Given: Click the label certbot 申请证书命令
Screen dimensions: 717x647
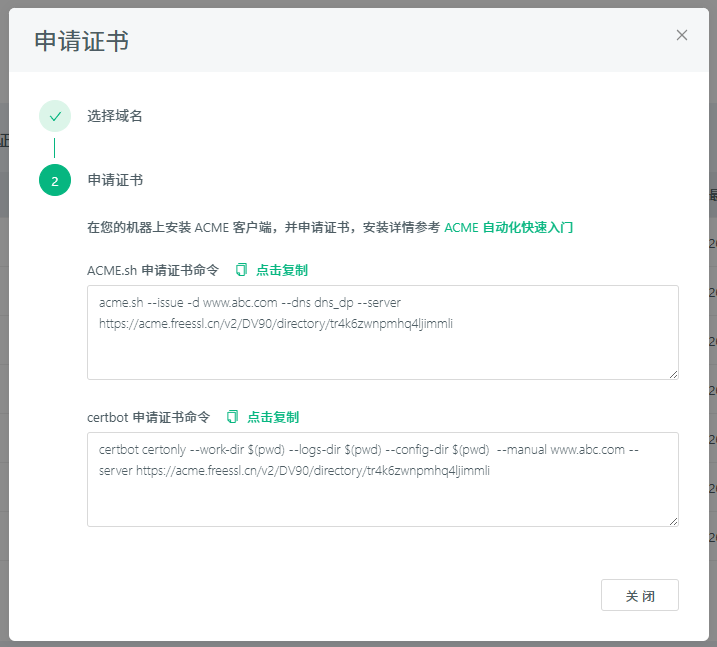Looking at the screenshot, I should [149, 417].
